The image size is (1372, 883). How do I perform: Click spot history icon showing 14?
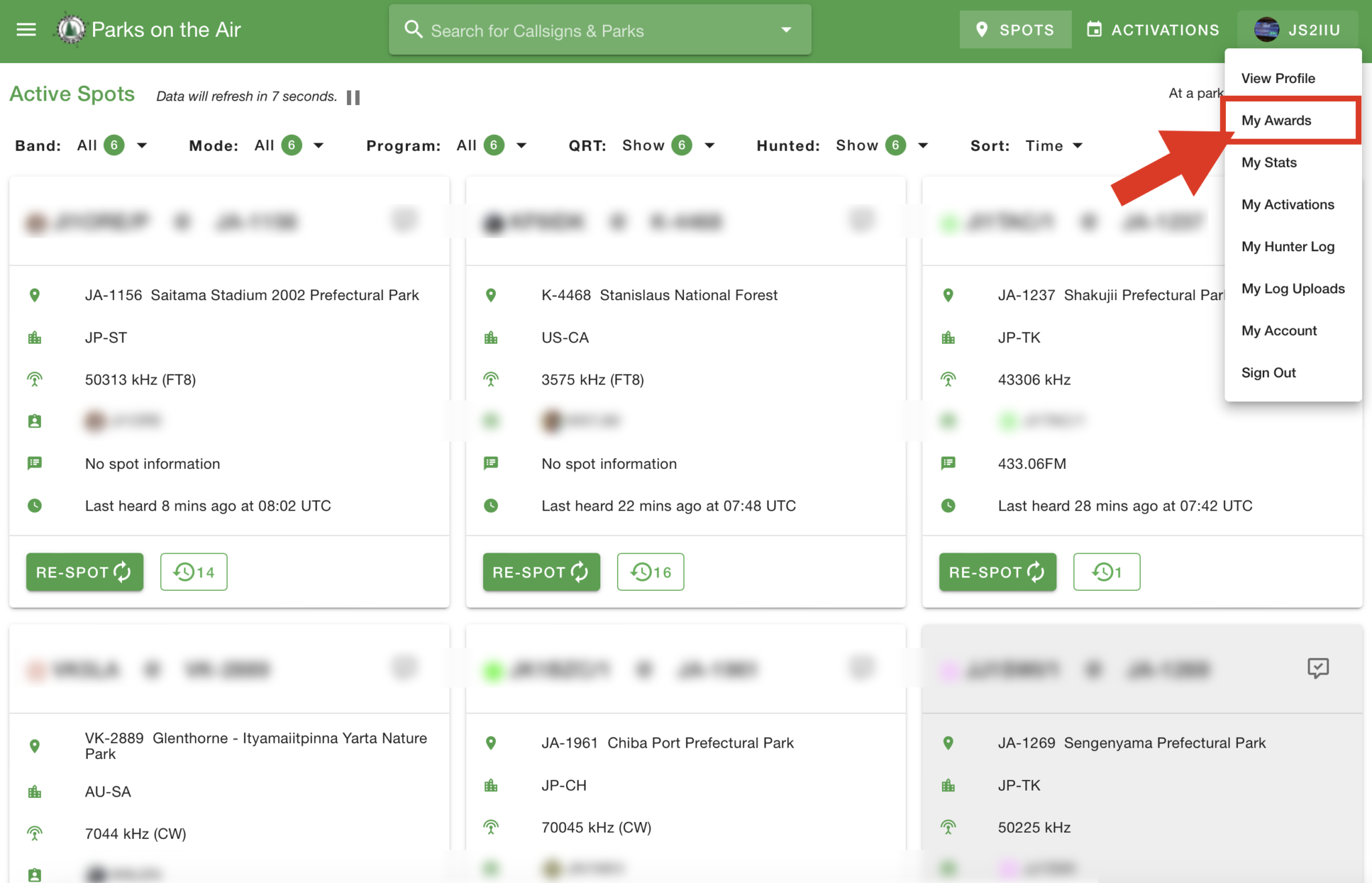tap(194, 571)
